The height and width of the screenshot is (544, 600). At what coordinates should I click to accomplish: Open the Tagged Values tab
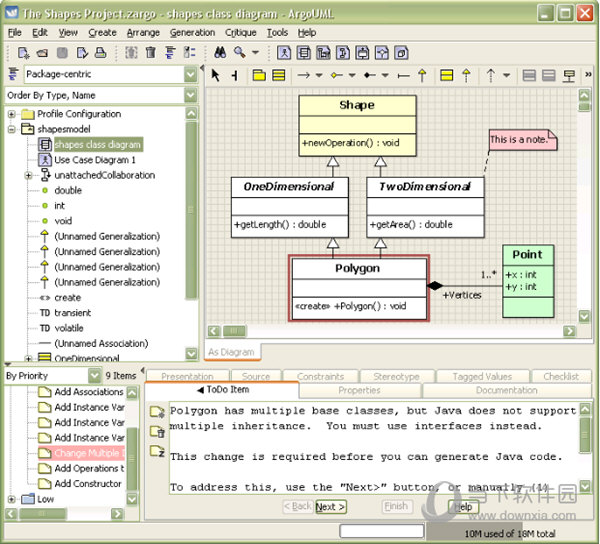click(x=483, y=376)
